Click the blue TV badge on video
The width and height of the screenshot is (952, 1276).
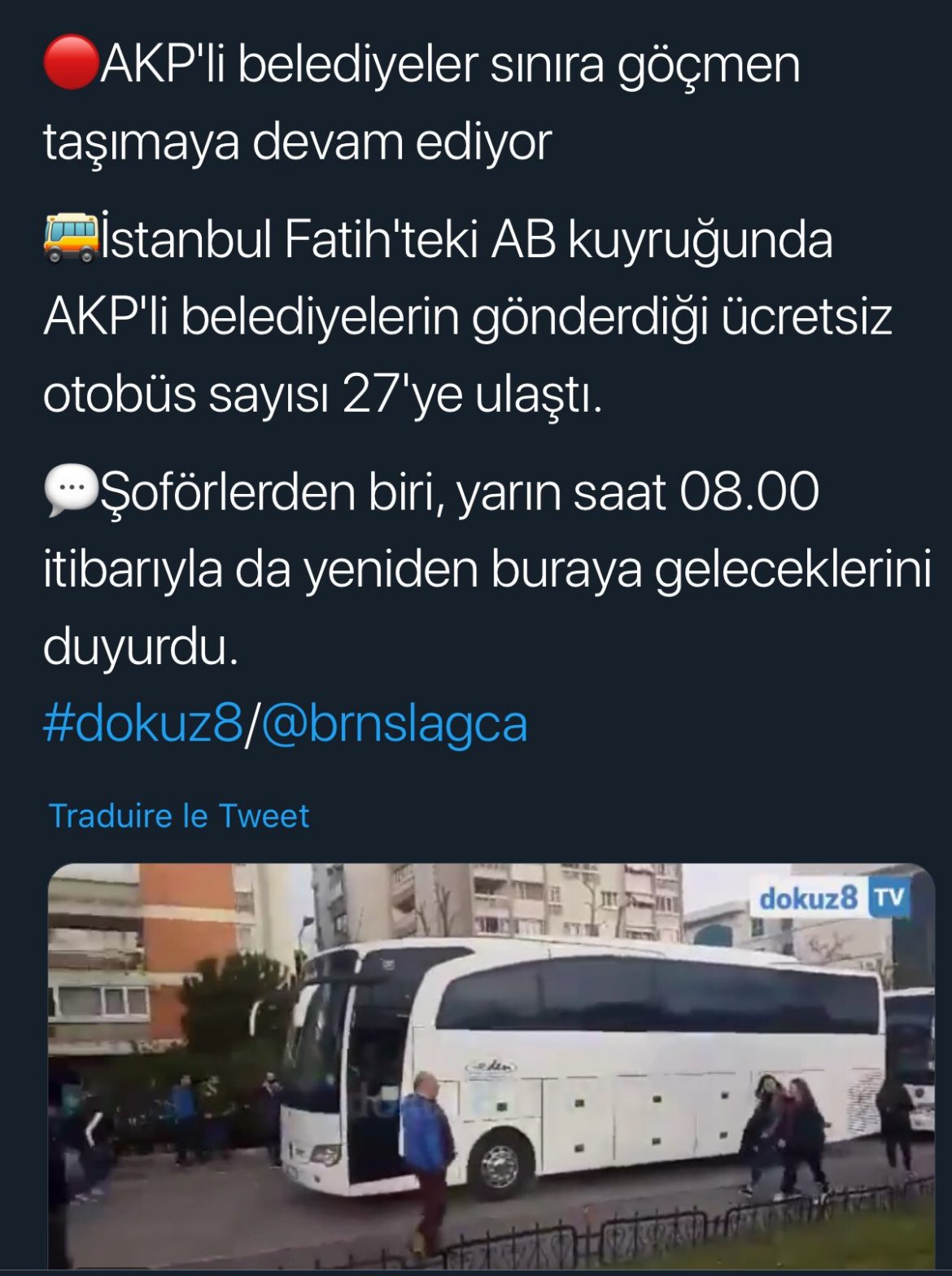(889, 898)
